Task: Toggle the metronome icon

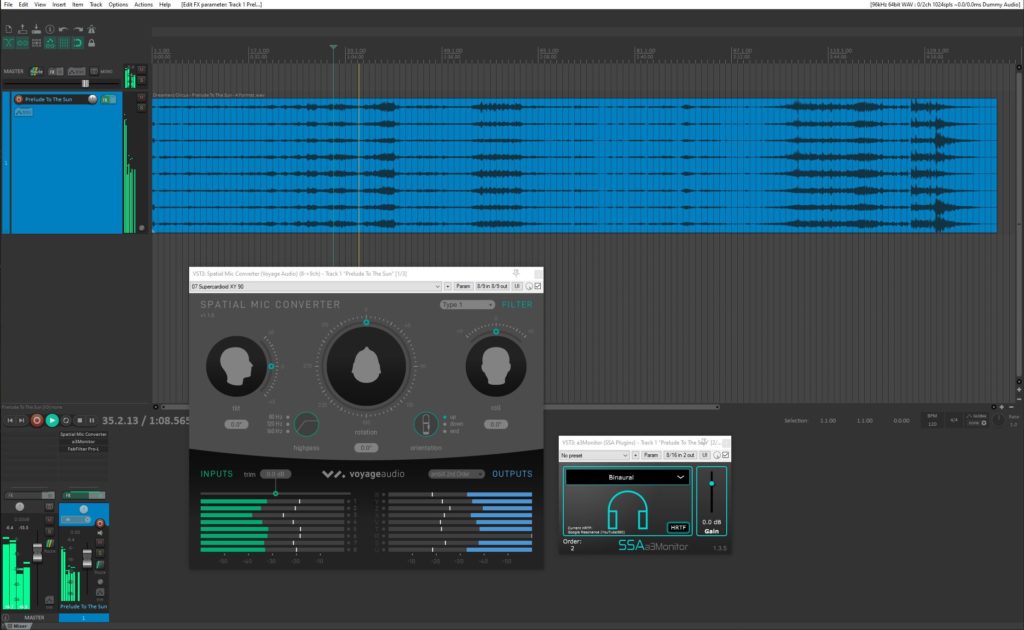Action: (91, 29)
